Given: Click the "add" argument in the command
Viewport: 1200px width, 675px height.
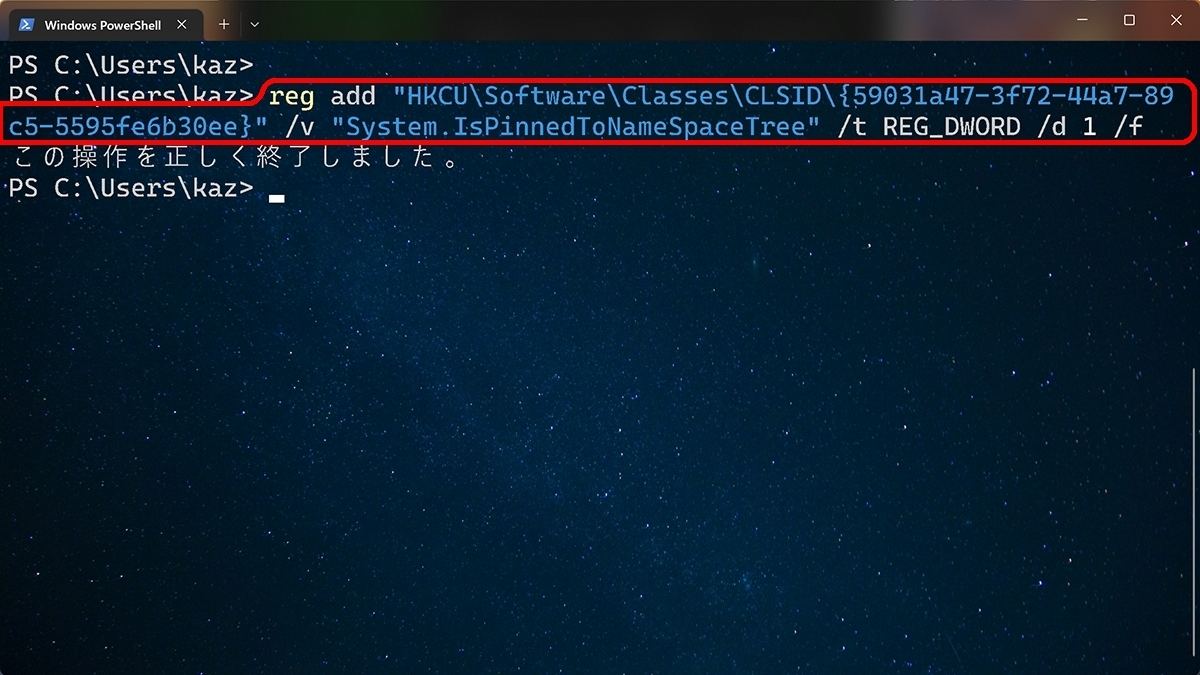Looking at the screenshot, I should [x=354, y=96].
